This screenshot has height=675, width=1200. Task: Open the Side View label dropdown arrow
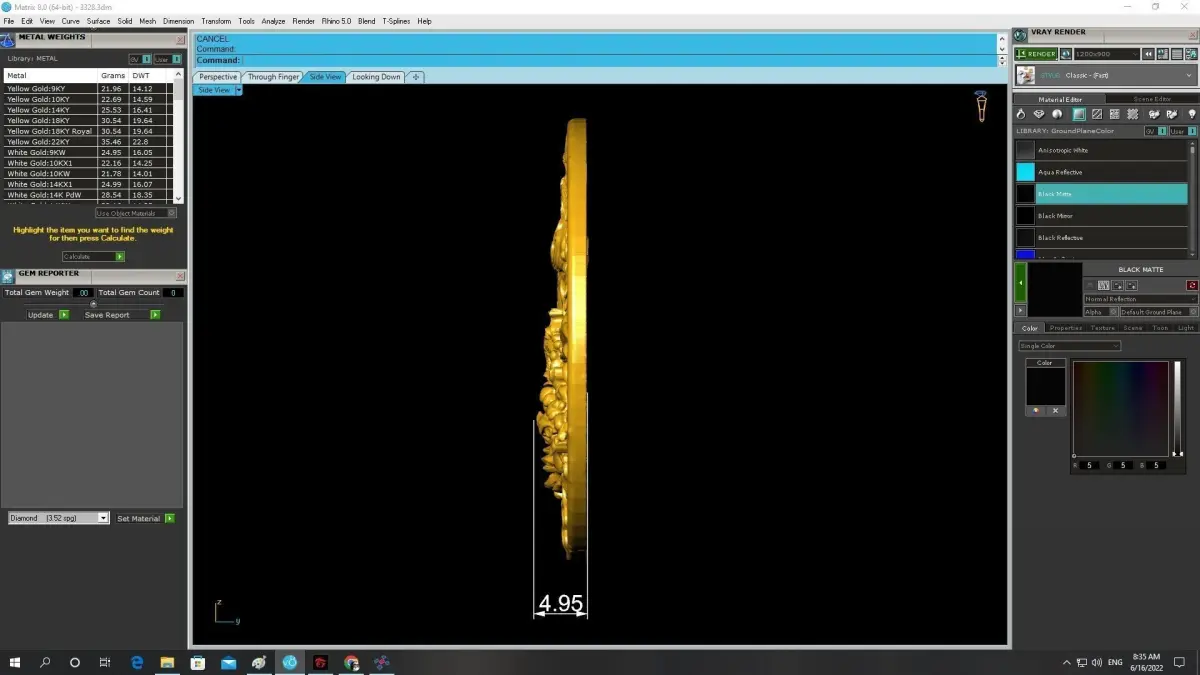(238, 90)
